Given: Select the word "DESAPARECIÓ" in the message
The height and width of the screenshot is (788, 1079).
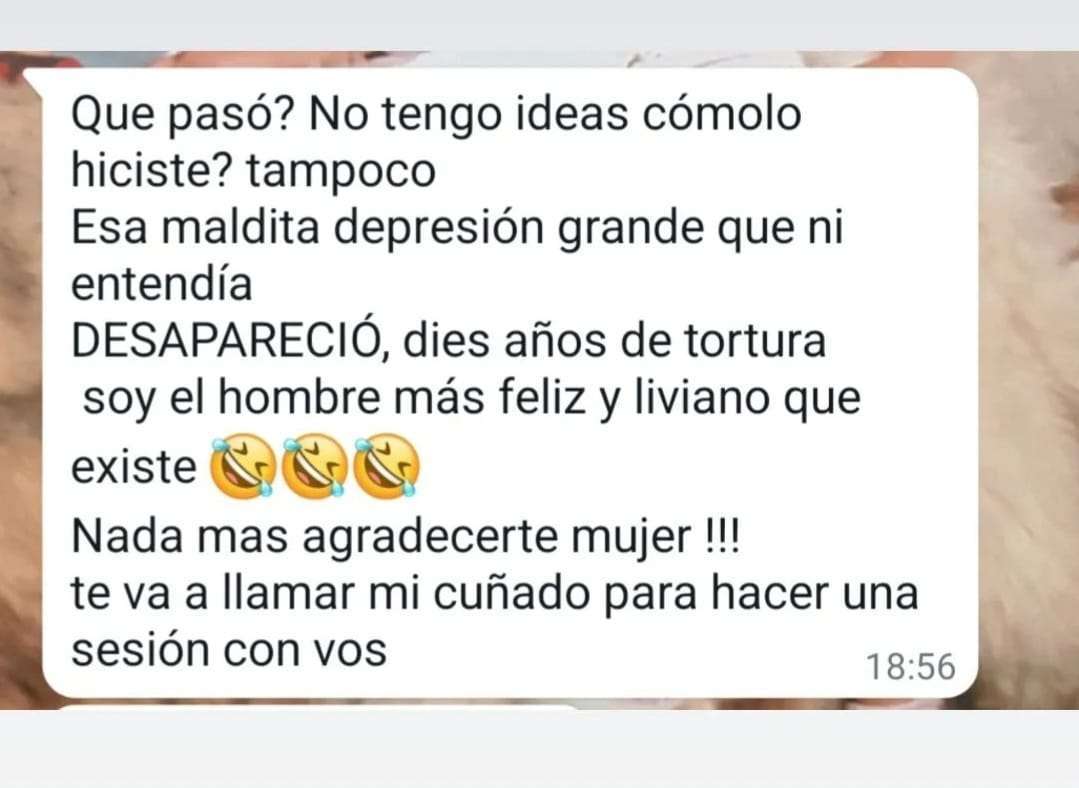Looking at the screenshot, I should click(x=227, y=341).
